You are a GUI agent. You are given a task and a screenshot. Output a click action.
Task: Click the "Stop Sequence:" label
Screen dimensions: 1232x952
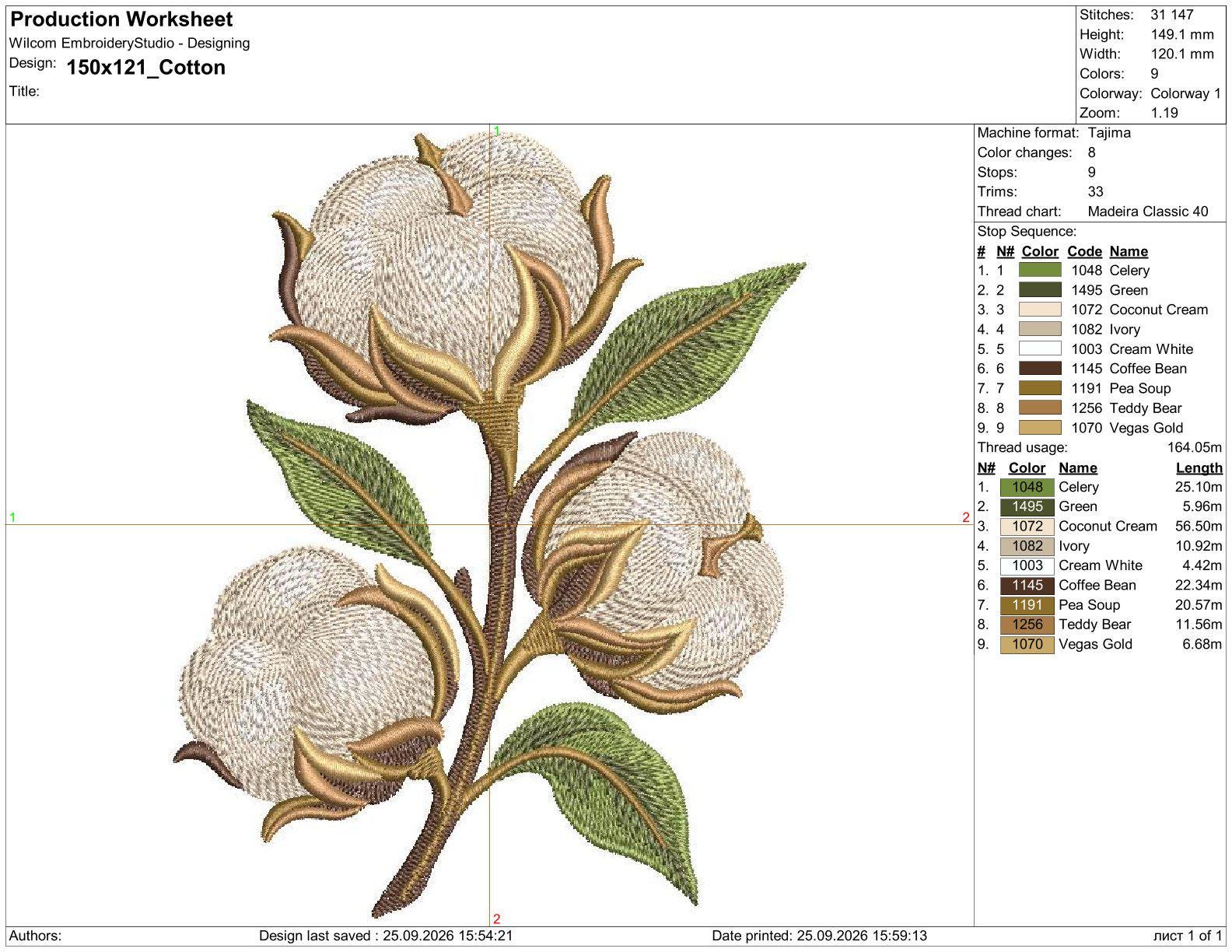(x=1027, y=231)
